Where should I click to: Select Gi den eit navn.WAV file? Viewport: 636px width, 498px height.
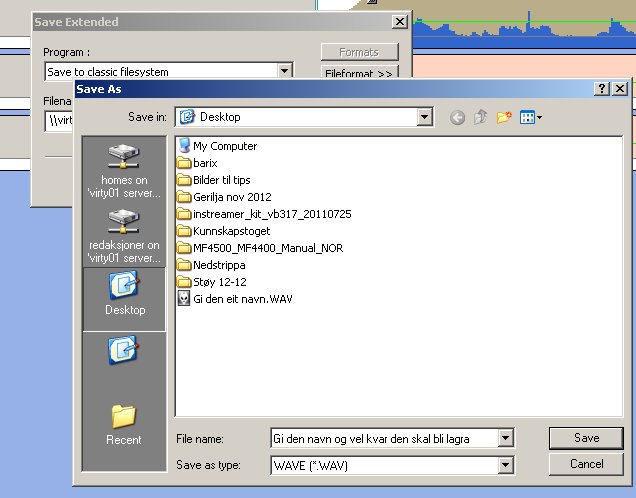(235, 299)
